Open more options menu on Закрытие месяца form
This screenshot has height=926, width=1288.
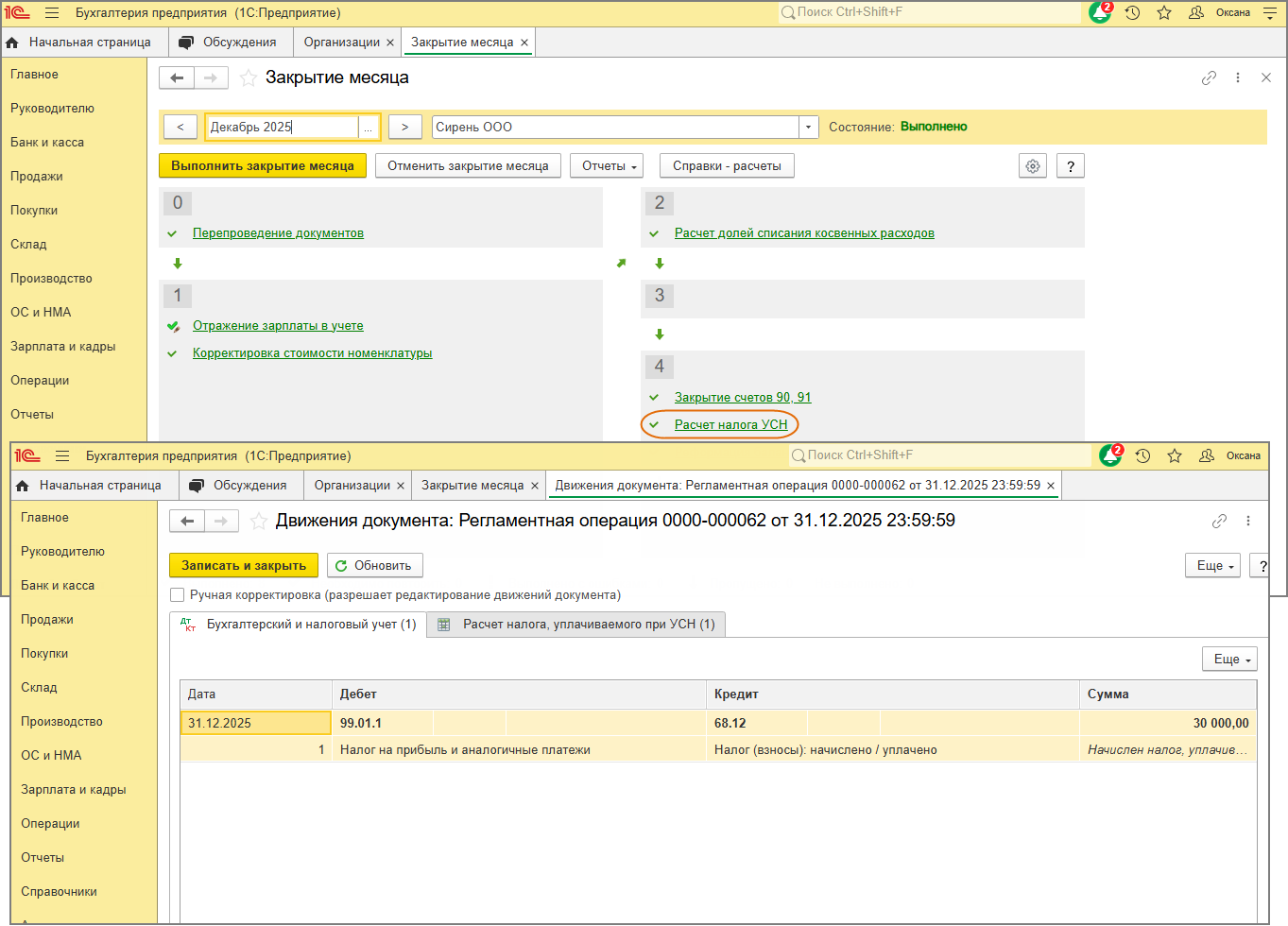pyautogui.click(x=1238, y=77)
